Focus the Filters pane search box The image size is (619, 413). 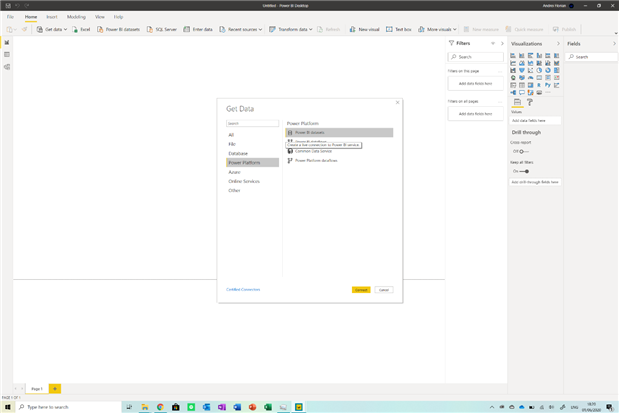pyautogui.click(x=476, y=57)
